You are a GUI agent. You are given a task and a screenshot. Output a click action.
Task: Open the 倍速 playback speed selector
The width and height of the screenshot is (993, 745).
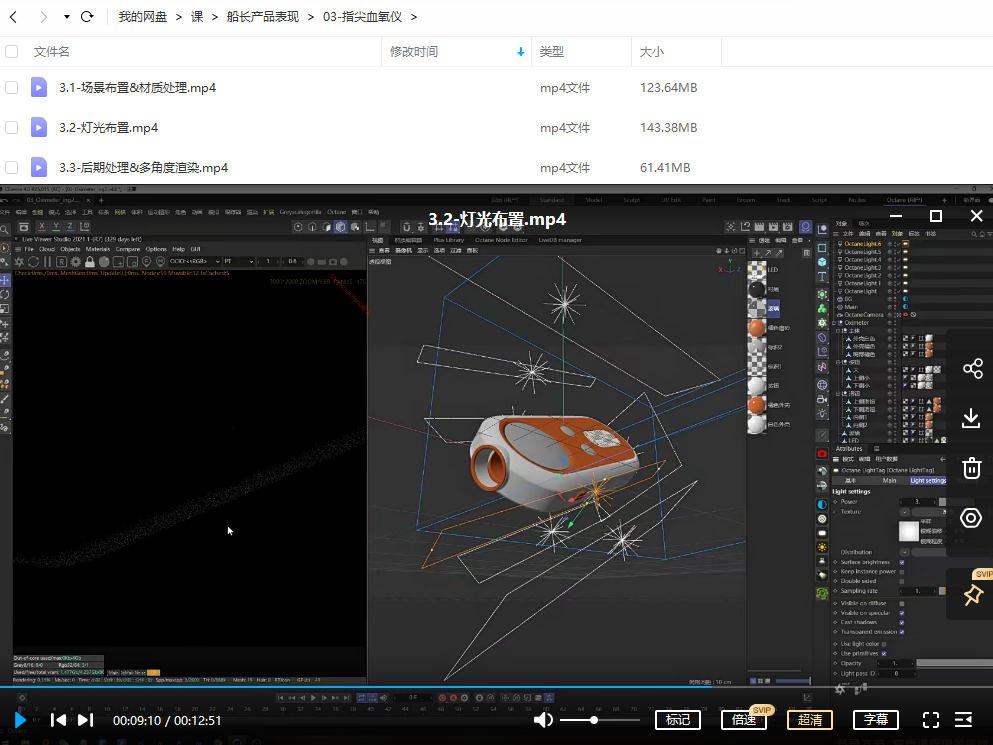click(x=743, y=719)
